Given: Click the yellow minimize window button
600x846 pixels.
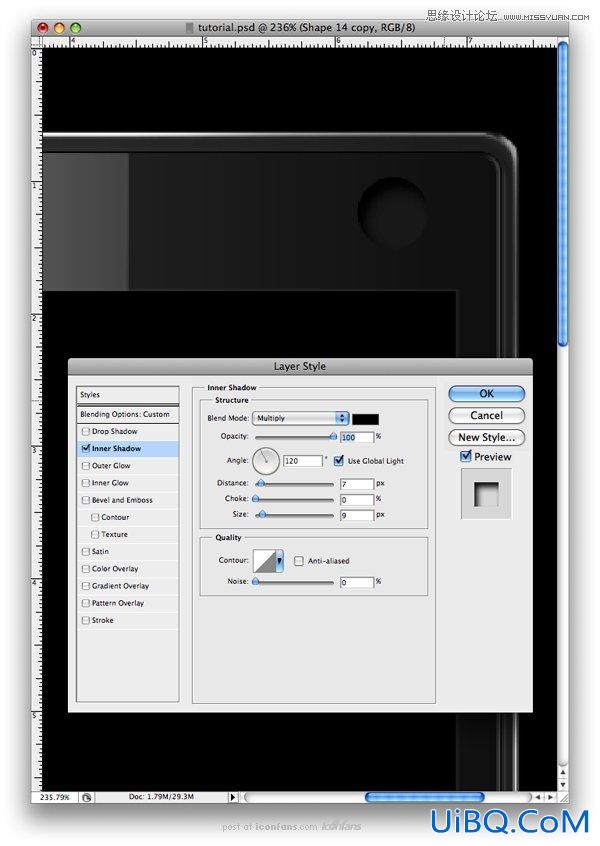Looking at the screenshot, I should coord(59,28).
